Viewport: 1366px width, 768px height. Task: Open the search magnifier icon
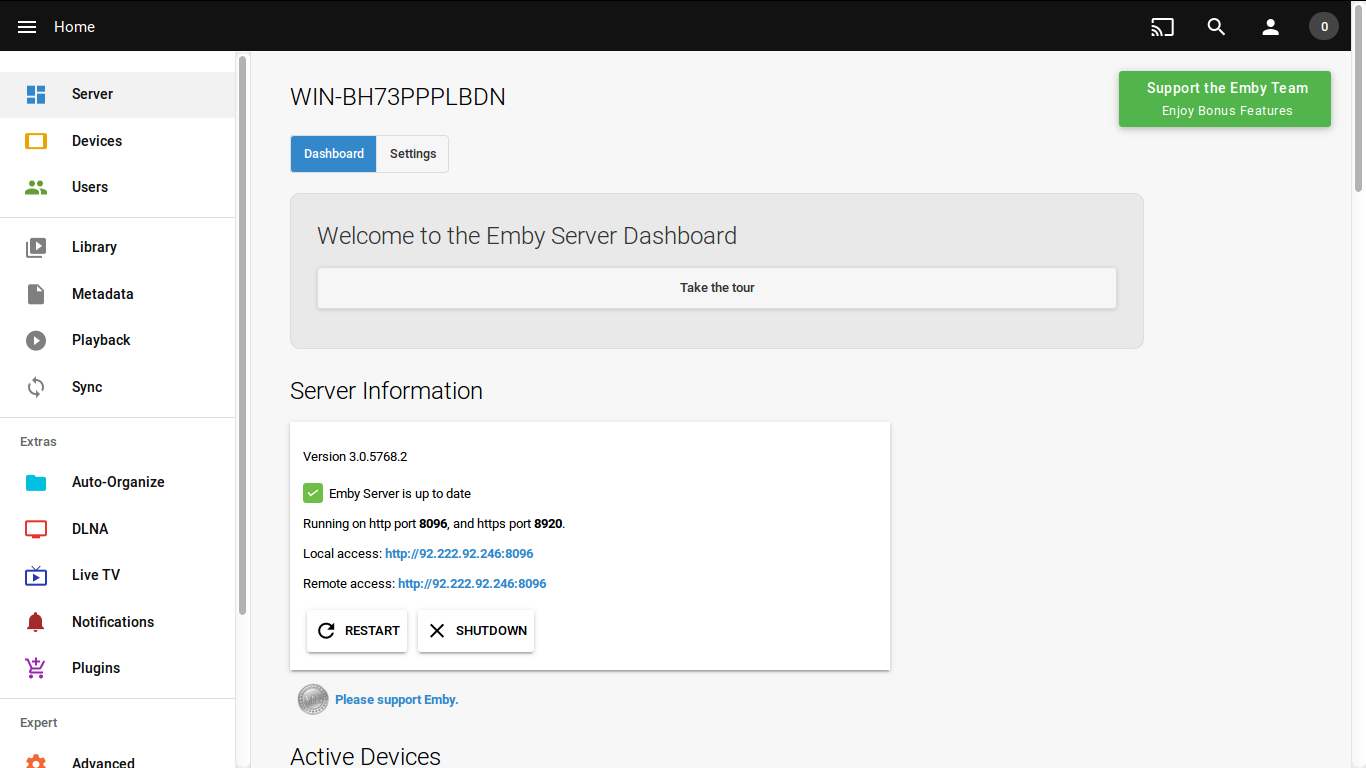[x=1216, y=27]
